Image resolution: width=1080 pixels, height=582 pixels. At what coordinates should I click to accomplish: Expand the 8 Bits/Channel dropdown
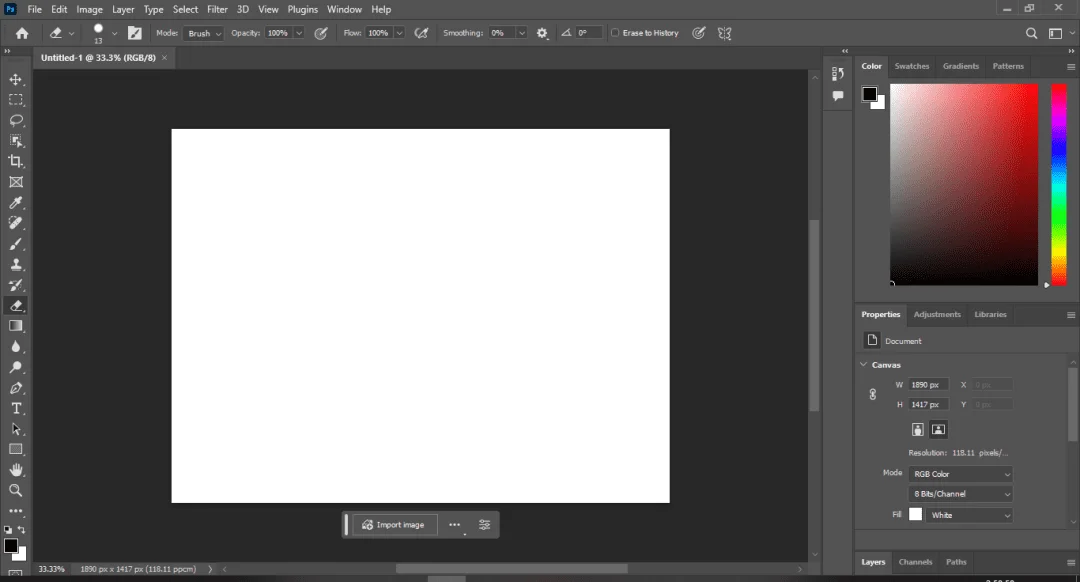pyautogui.click(x=961, y=494)
